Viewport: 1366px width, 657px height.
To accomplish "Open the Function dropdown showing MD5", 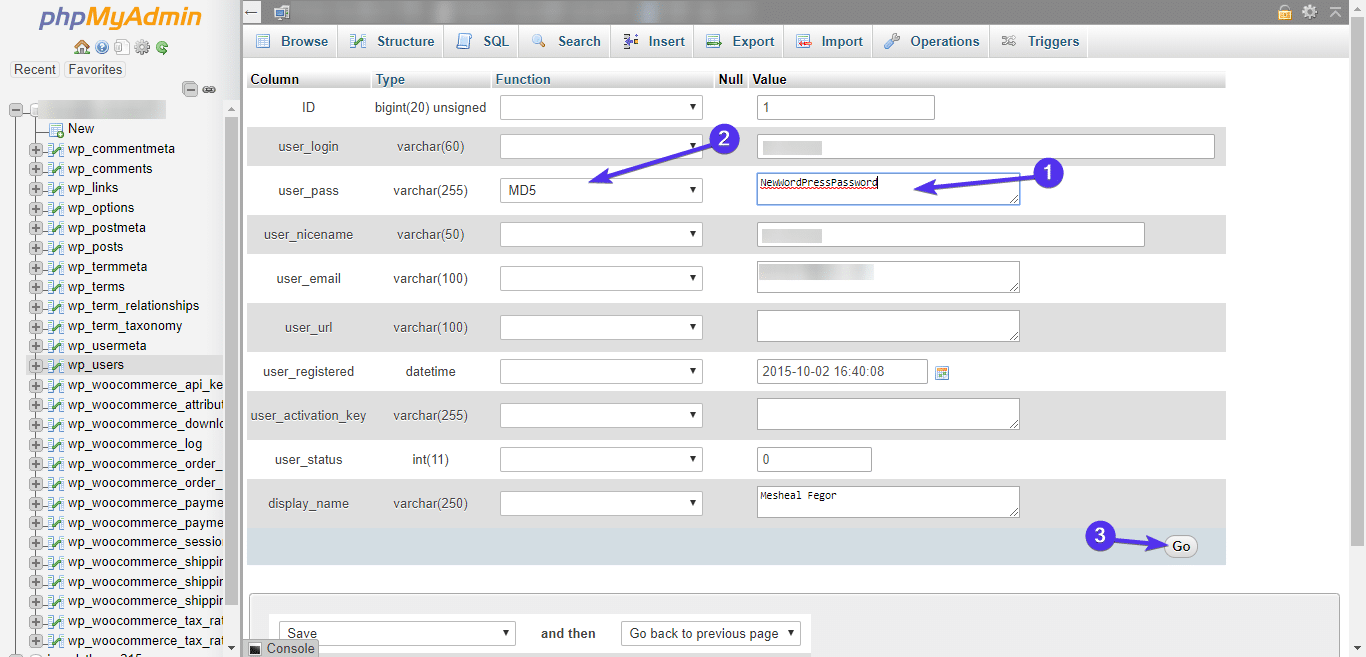I will point(600,189).
